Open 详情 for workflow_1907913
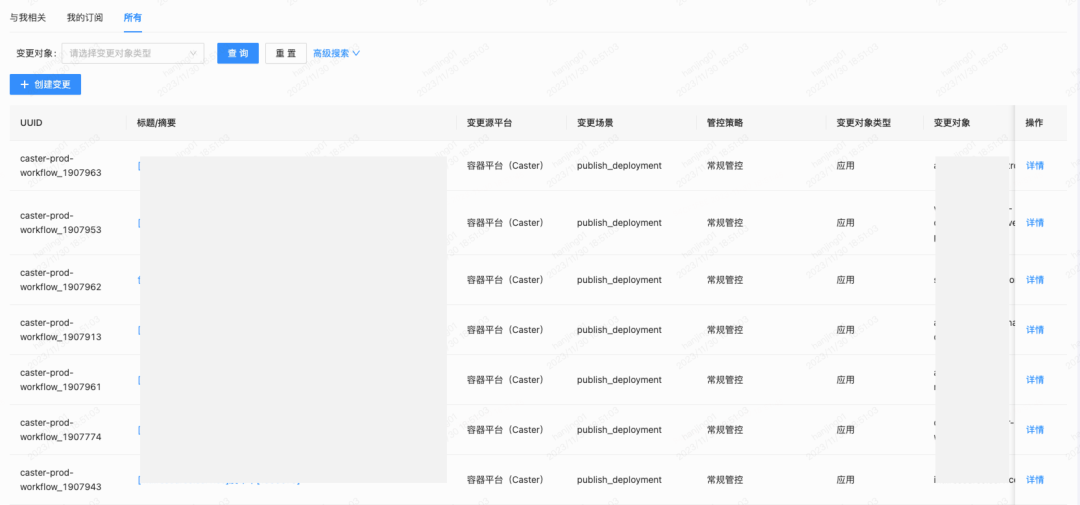The width and height of the screenshot is (1080, 505). point(1035,330)
